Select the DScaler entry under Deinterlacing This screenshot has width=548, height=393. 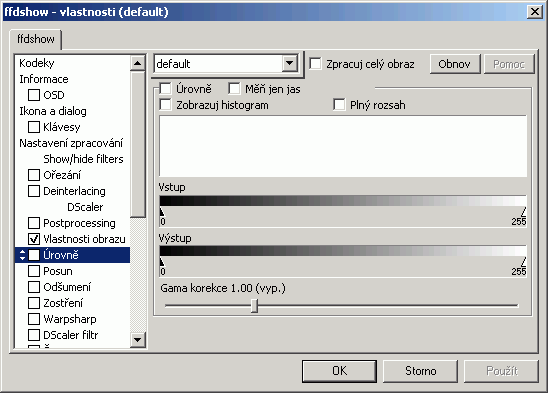point(85,207)
